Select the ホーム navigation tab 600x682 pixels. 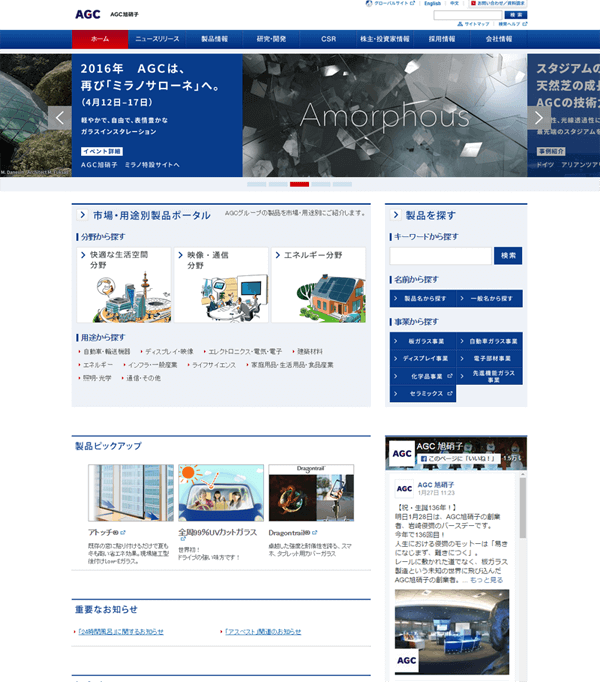[100, 39]
